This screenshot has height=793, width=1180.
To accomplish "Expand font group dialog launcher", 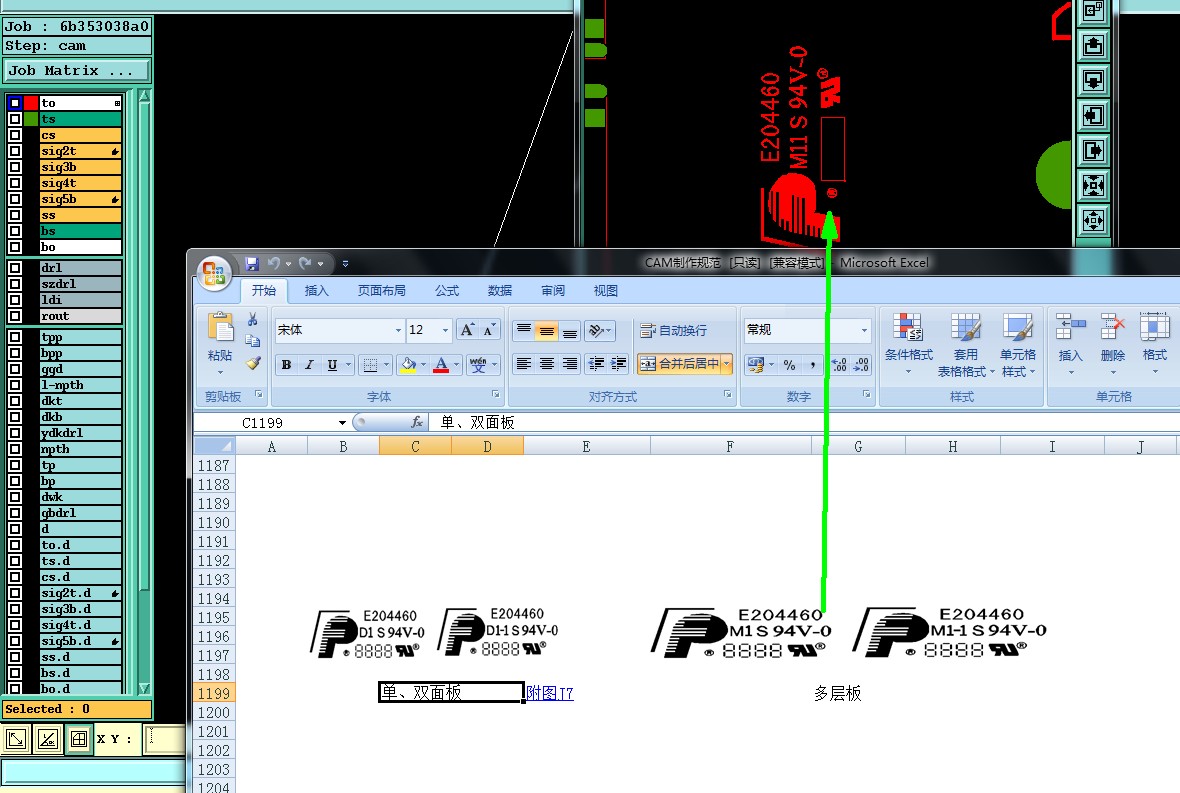I will (496, 394).
